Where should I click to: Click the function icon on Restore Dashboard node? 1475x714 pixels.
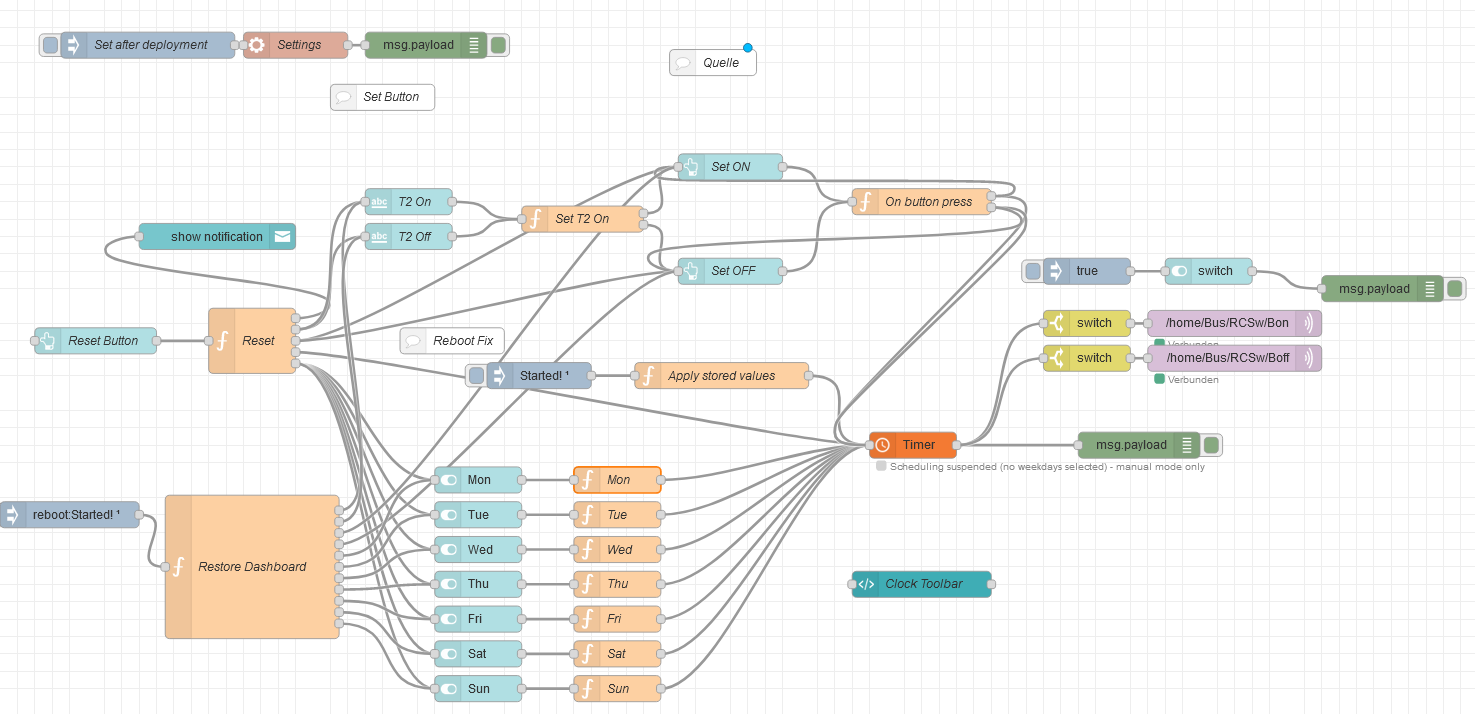pyautogui.click(x=178, y=567)
